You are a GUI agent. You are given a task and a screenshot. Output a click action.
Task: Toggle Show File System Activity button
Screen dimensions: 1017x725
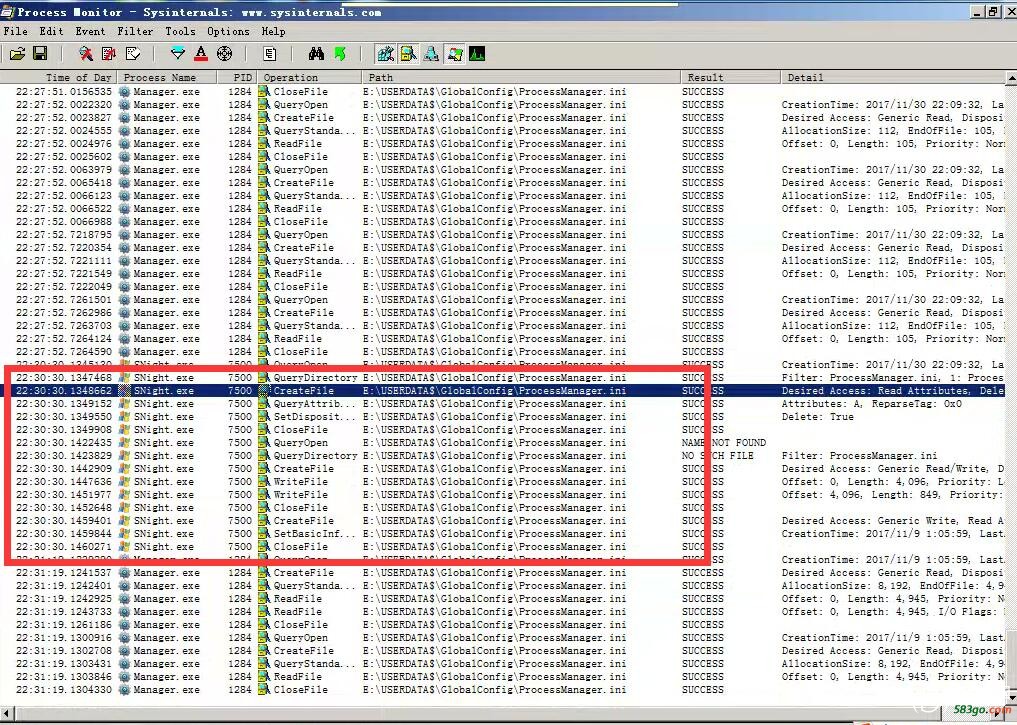(408, 54)
